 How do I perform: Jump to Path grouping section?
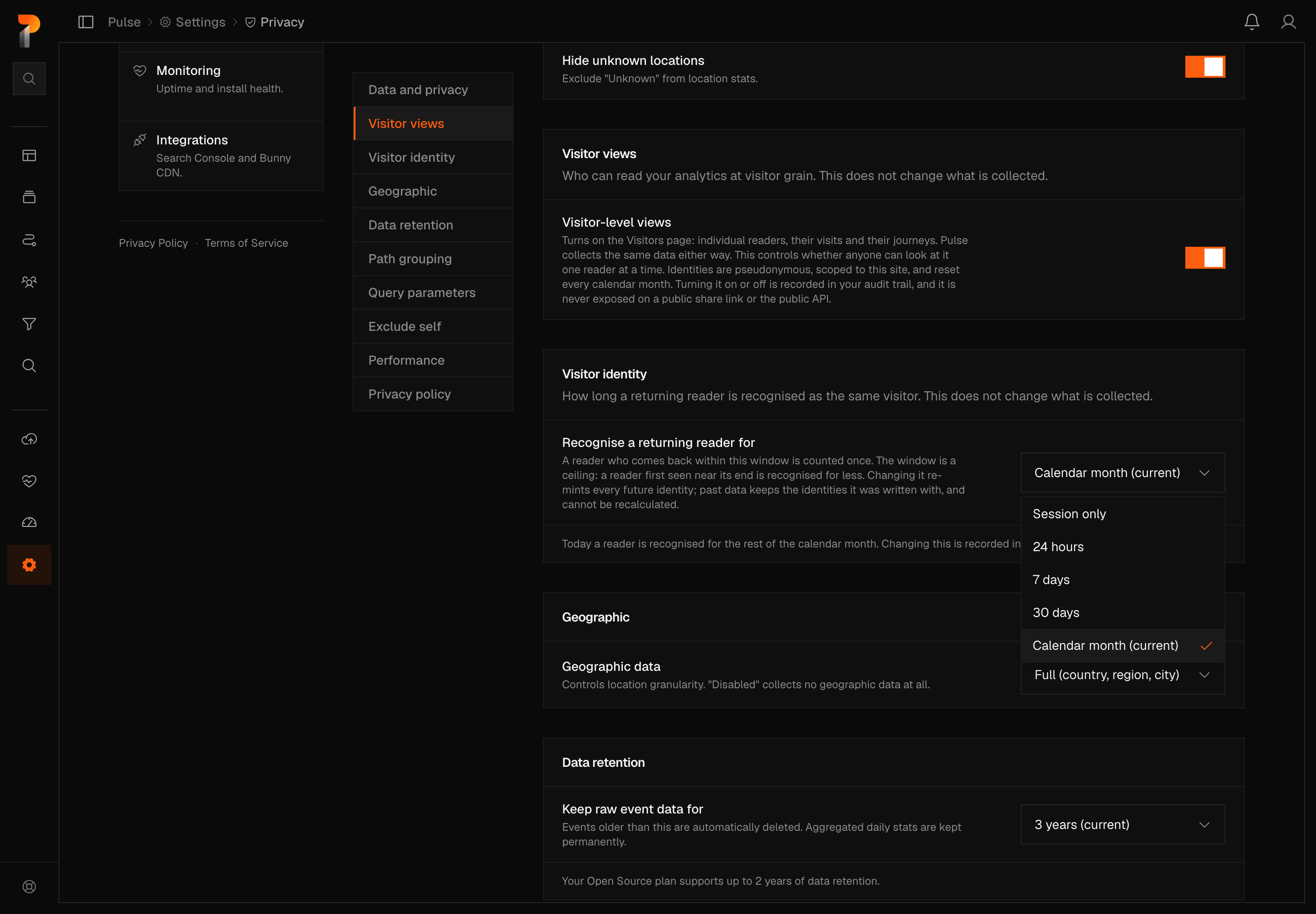pyautogui.click(x=433, y=258)
